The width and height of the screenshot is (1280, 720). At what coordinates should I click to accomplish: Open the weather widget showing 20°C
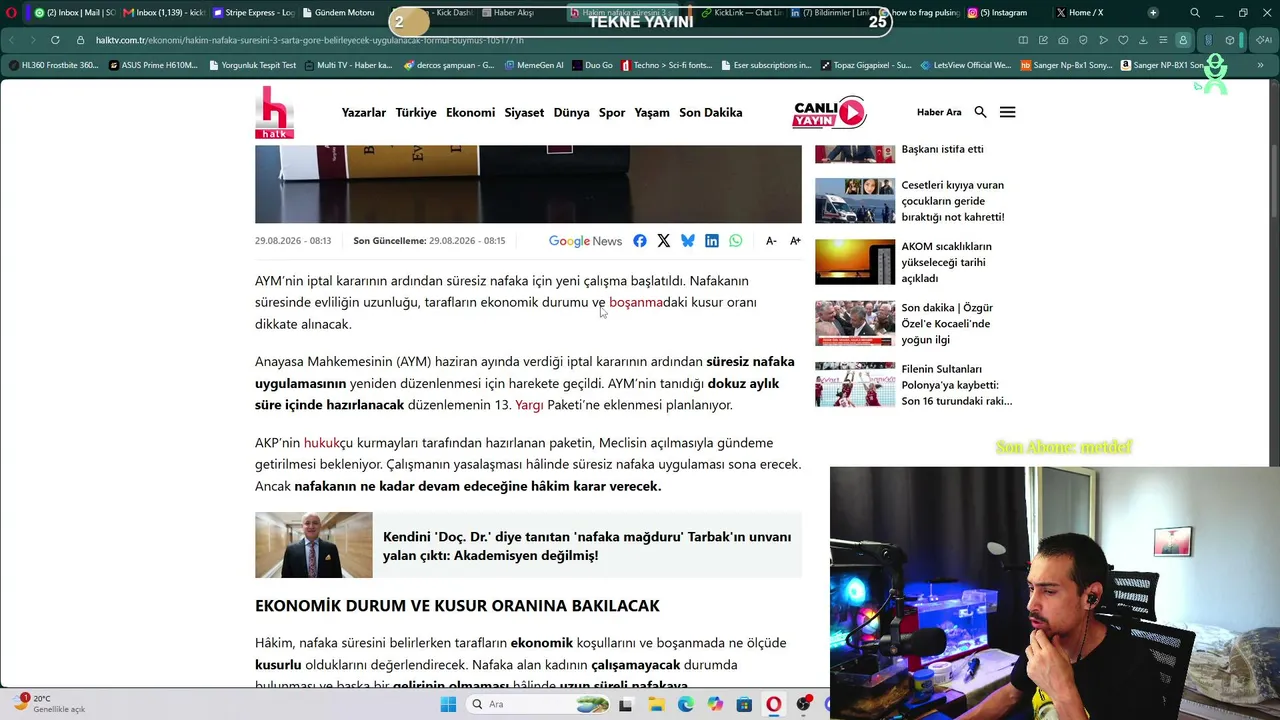[48, 703]
